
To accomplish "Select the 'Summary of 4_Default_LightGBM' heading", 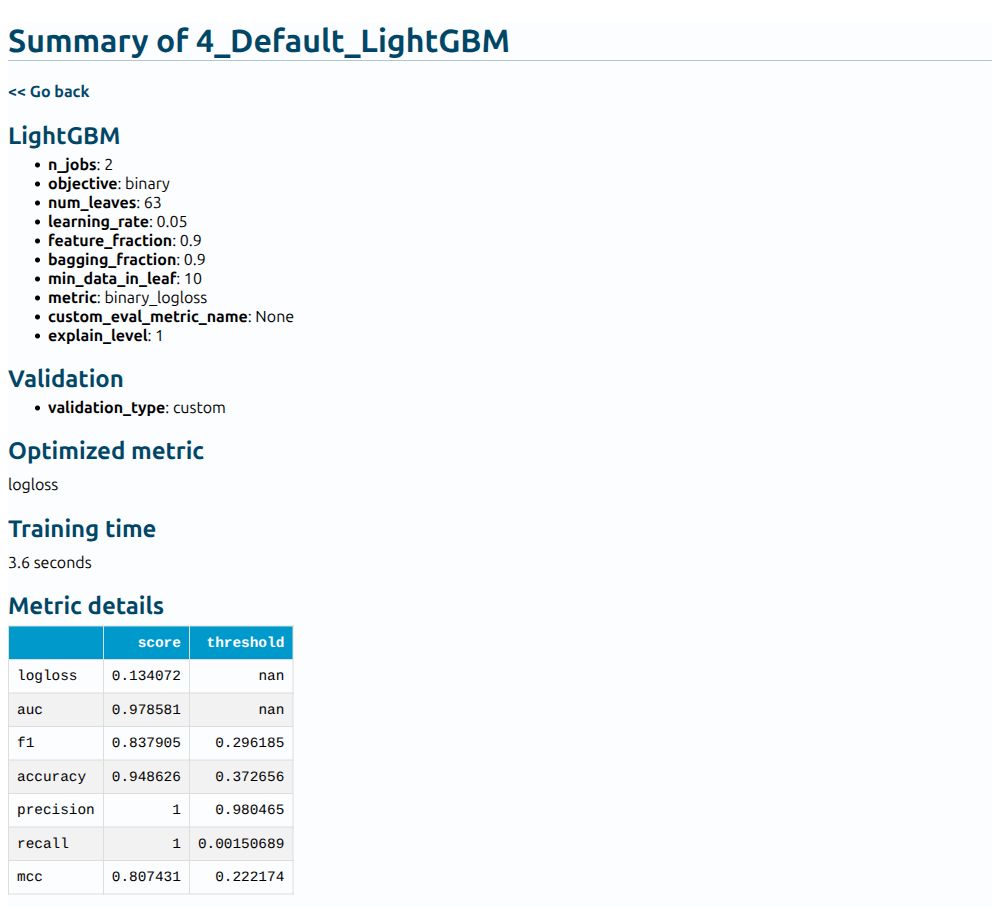I will click(x=258, y=41).
